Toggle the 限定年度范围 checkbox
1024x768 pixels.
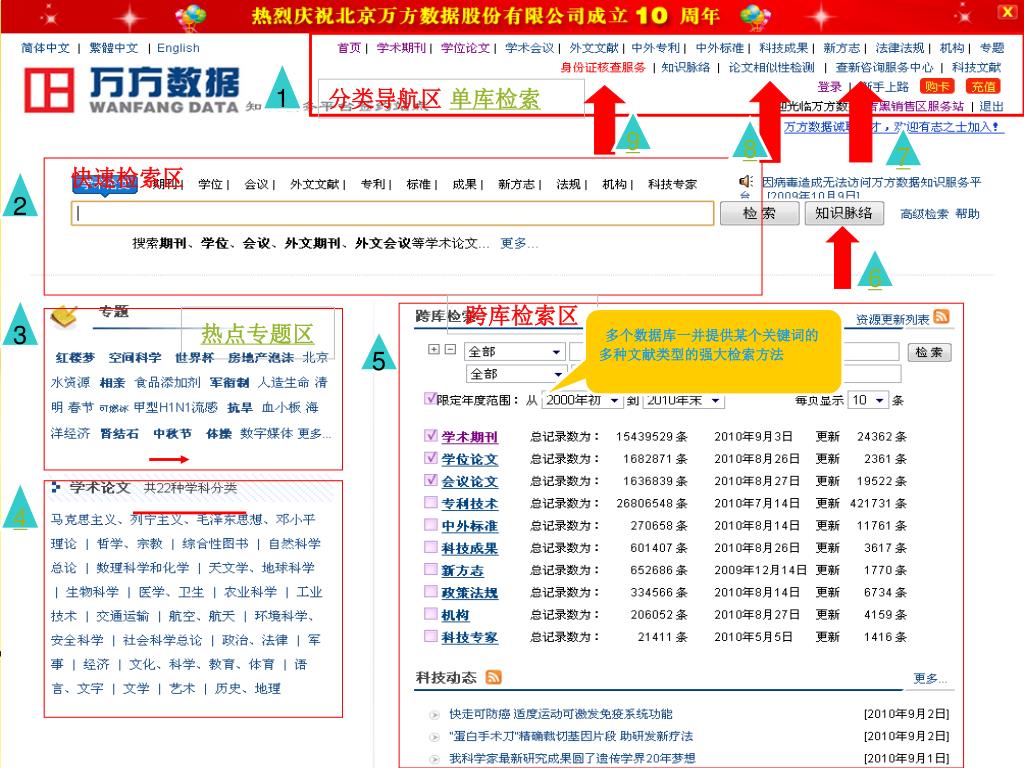[430, 398]
